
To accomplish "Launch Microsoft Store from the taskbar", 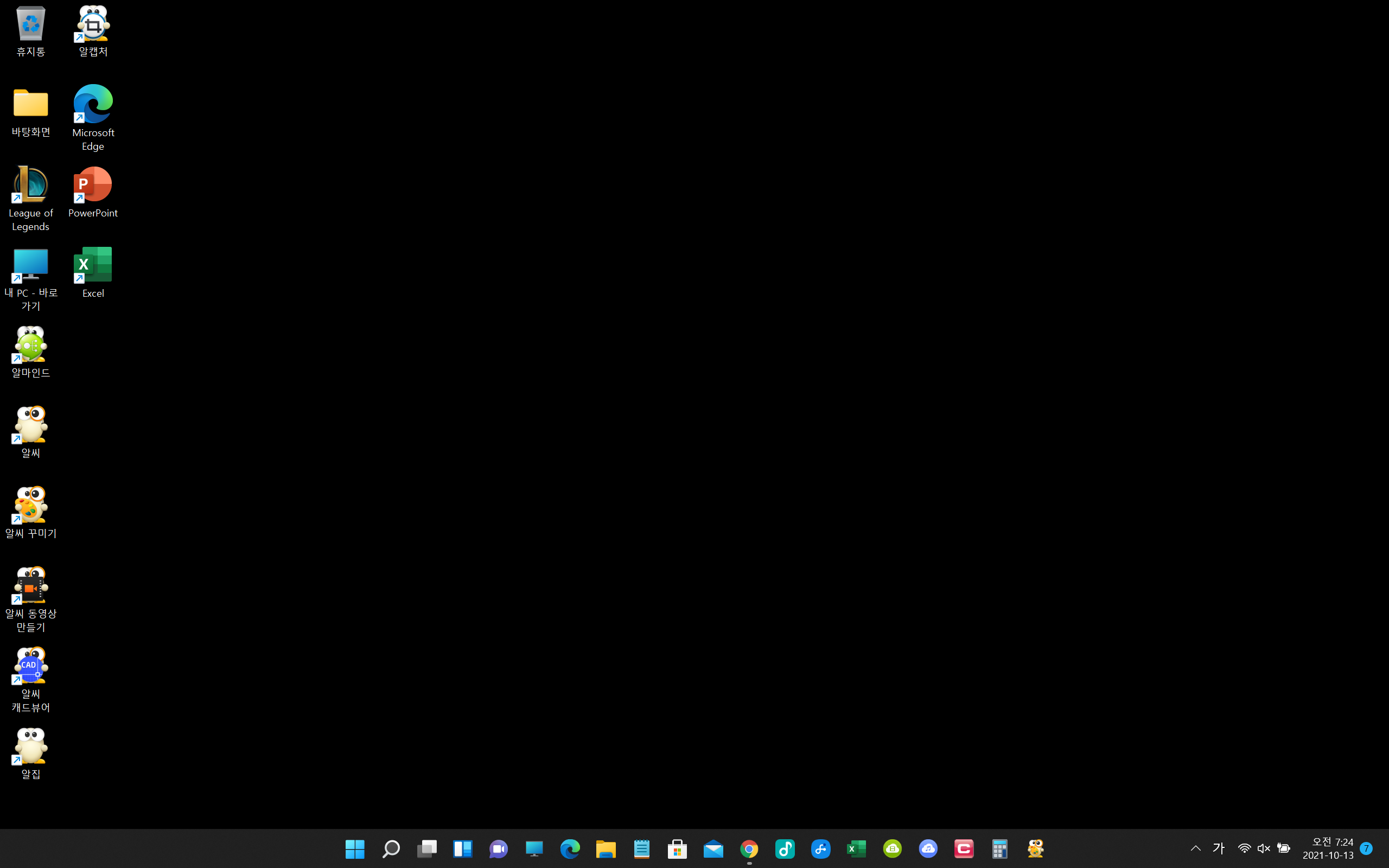I will pyautogui.click(x=677, y=848).
